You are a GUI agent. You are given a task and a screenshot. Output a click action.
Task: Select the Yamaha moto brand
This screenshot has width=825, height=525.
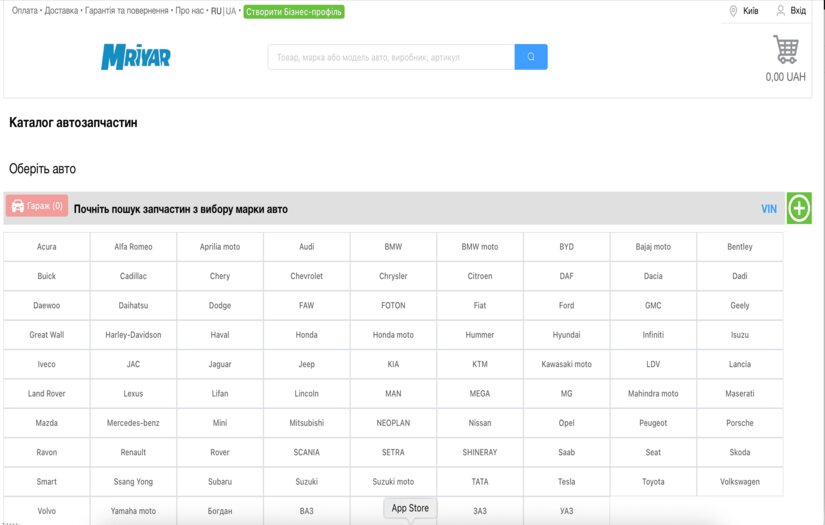(x=133, y=511)
